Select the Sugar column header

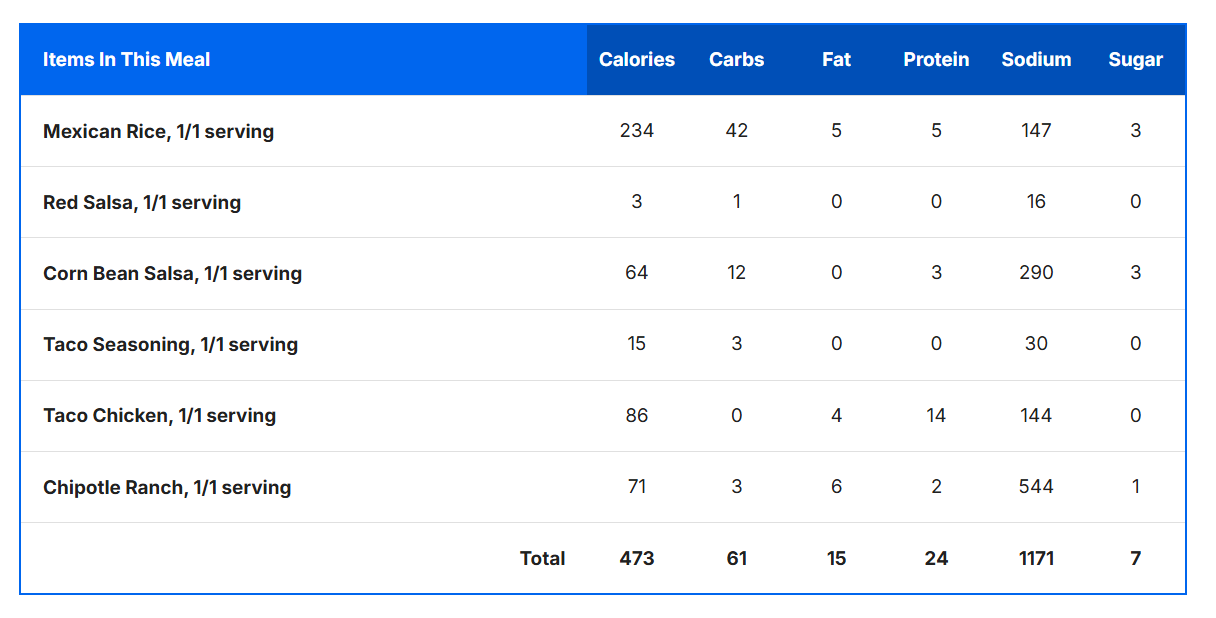pyautogui.click(x=1135, y=60)
